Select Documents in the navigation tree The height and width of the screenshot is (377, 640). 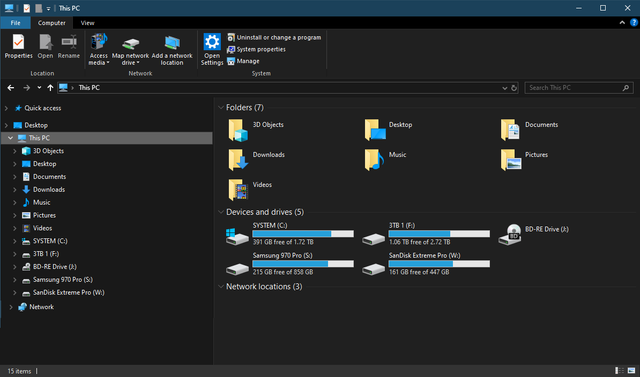coord(49,177)
